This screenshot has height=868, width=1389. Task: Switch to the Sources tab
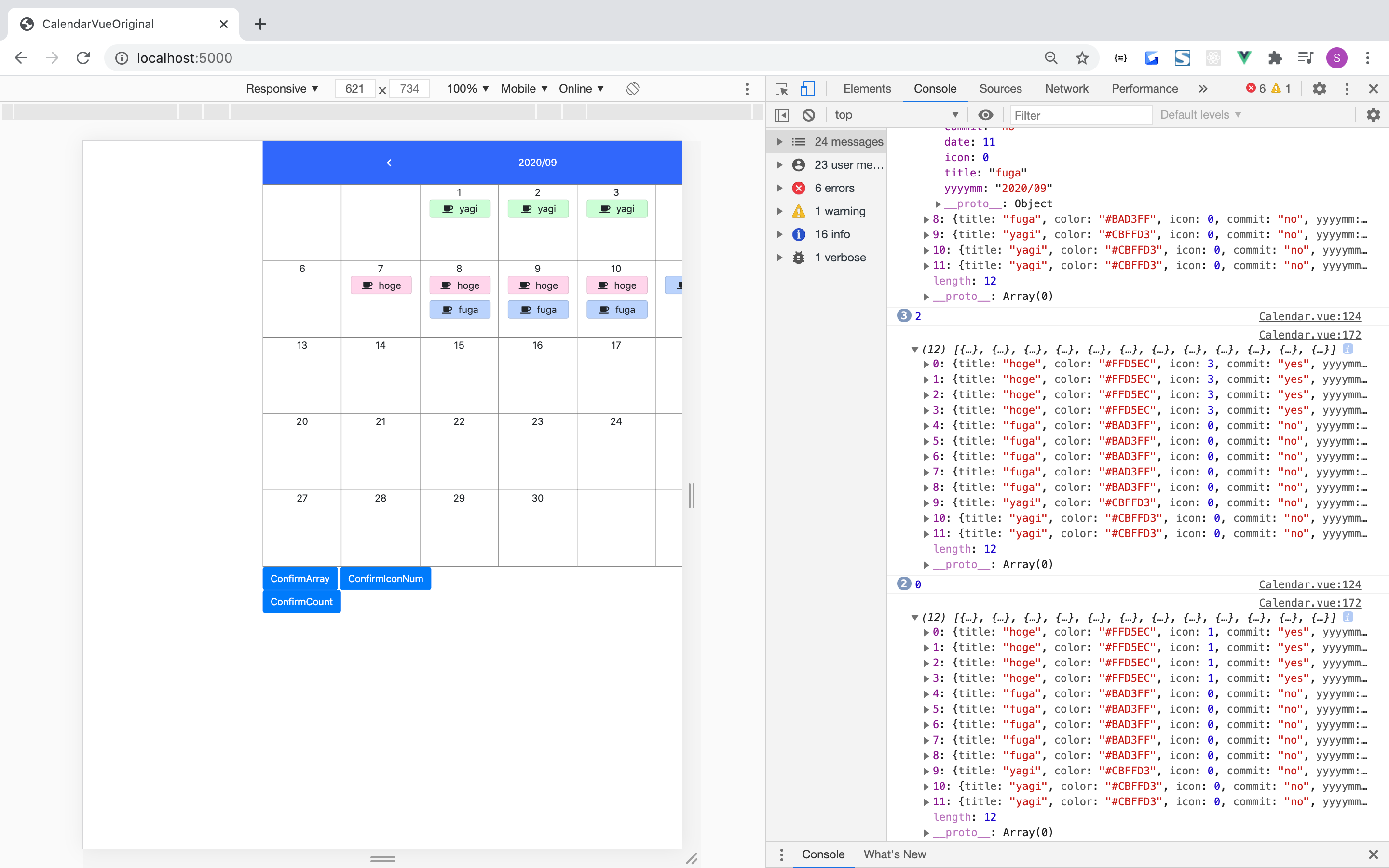[x=1000, y=88]
